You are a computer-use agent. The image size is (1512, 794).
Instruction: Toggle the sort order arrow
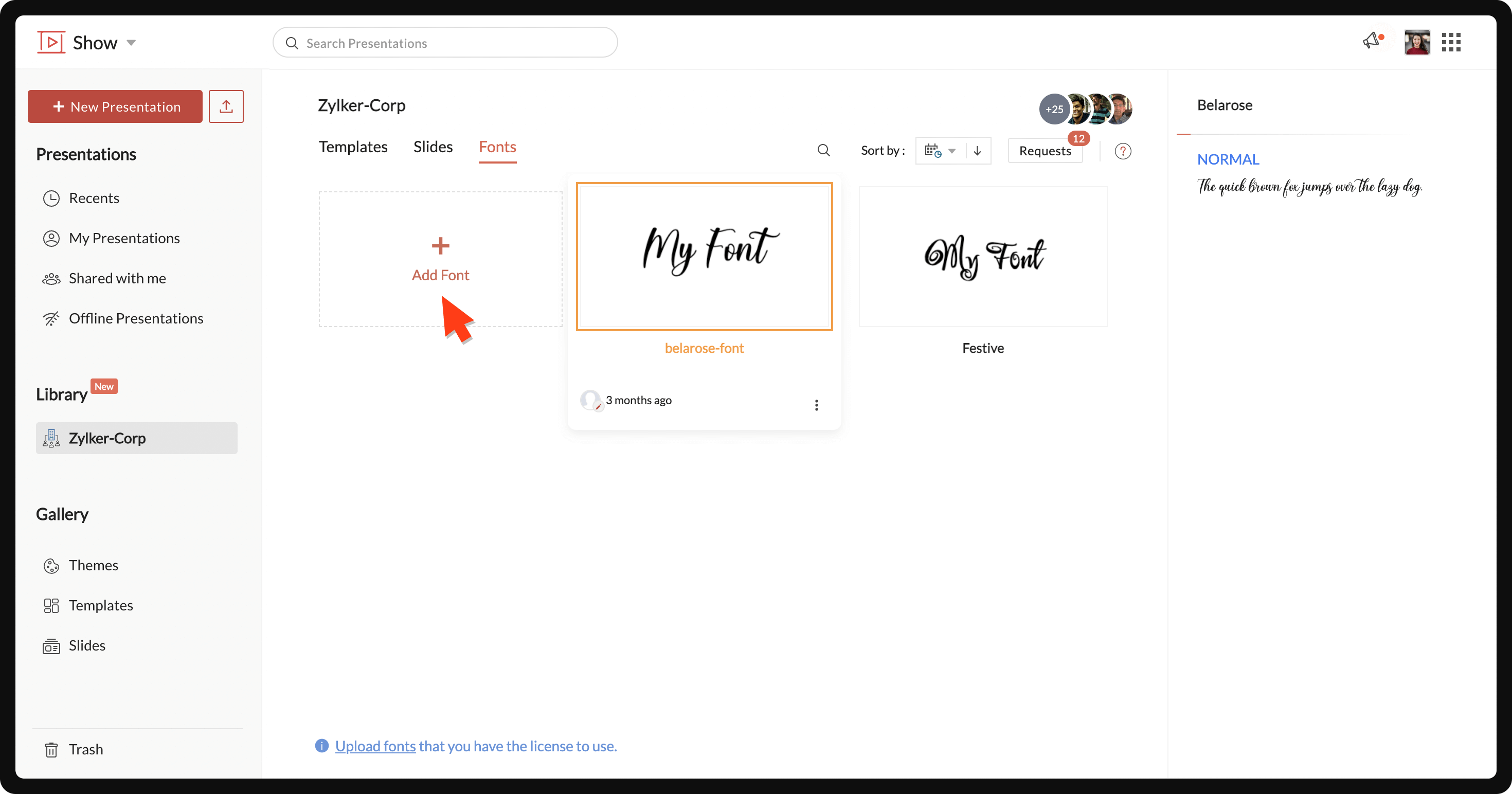click(977, 151)
